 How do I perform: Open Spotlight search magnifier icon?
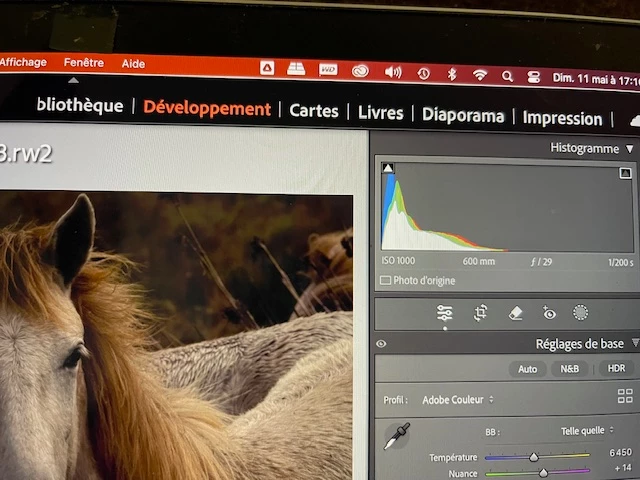pyautogui.click(x=507, y=76)
